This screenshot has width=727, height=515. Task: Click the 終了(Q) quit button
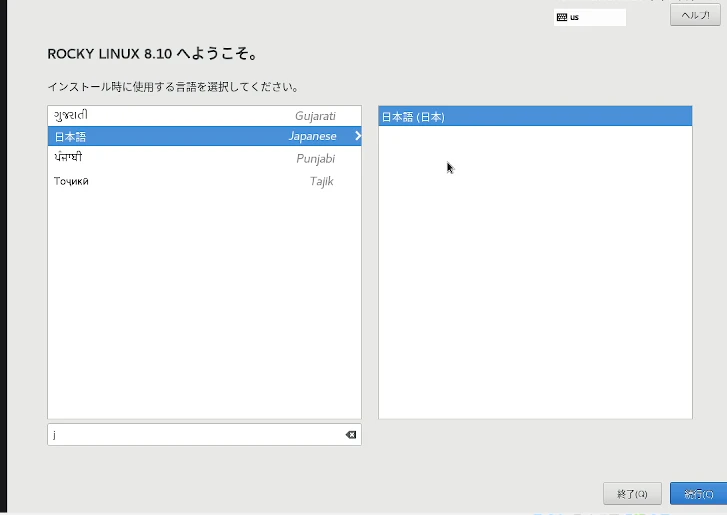pyautogui.click(x=632, y=494)
